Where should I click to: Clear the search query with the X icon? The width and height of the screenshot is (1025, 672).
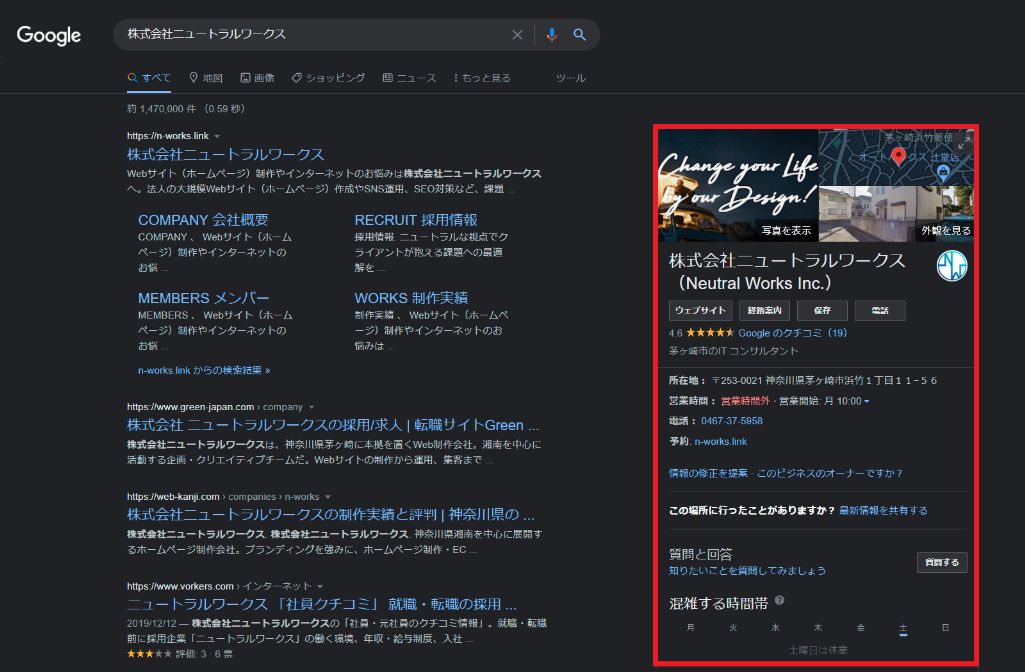(517, 35)
